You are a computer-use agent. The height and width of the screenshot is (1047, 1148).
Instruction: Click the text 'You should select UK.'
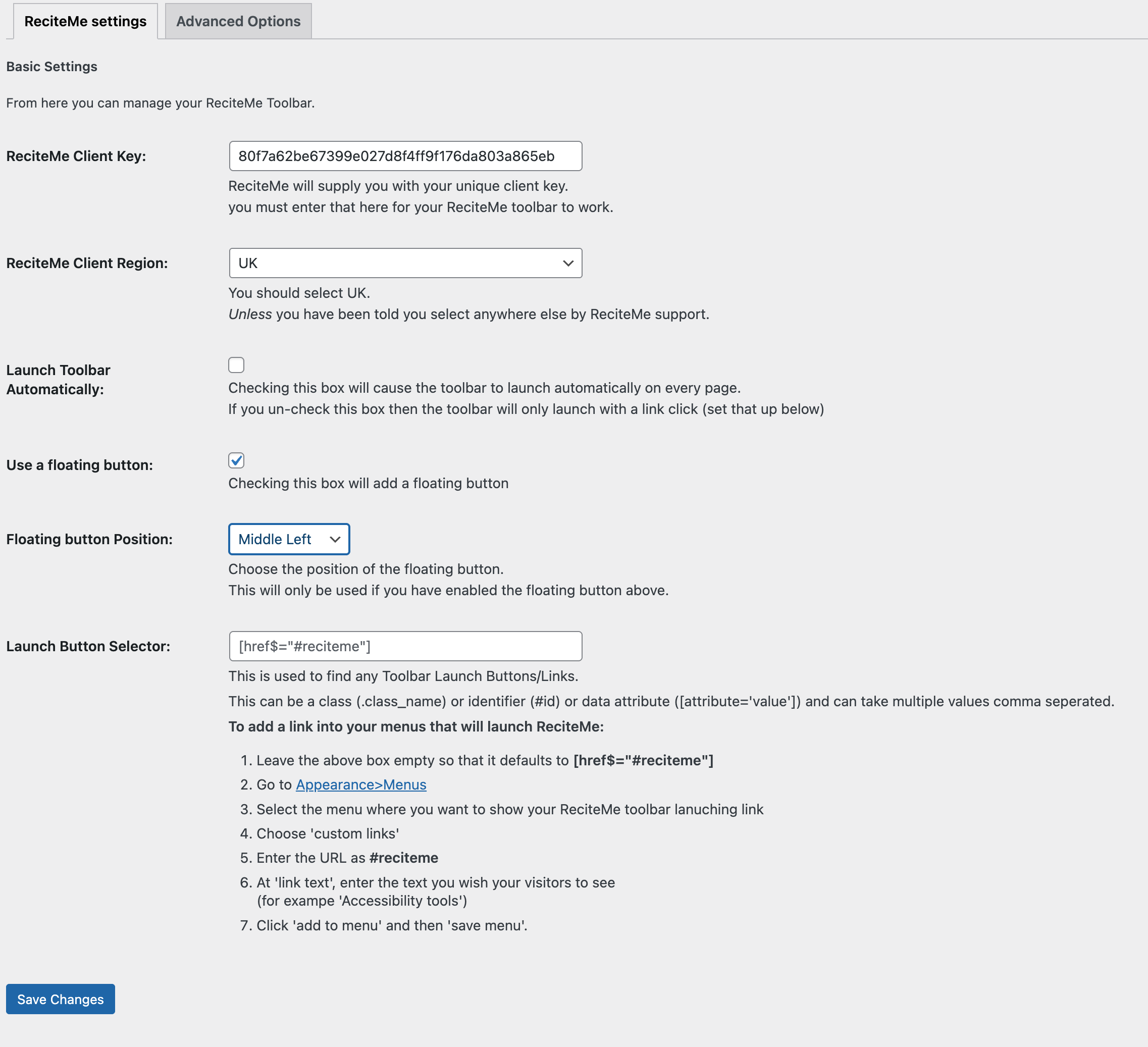(299, 293)
